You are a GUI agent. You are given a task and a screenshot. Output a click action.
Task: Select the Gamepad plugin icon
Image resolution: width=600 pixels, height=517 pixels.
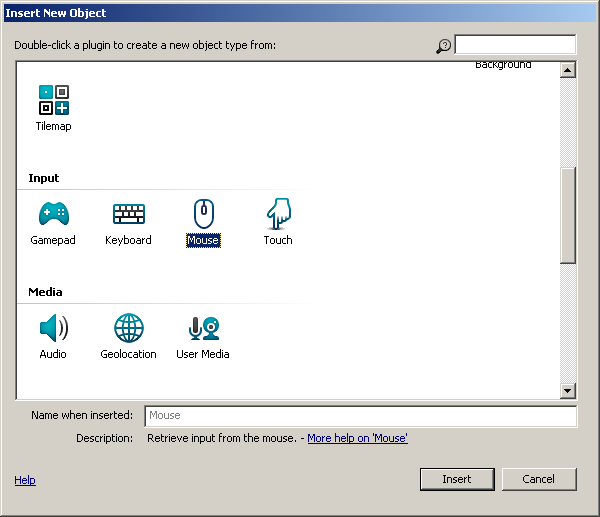click(54, 214)
